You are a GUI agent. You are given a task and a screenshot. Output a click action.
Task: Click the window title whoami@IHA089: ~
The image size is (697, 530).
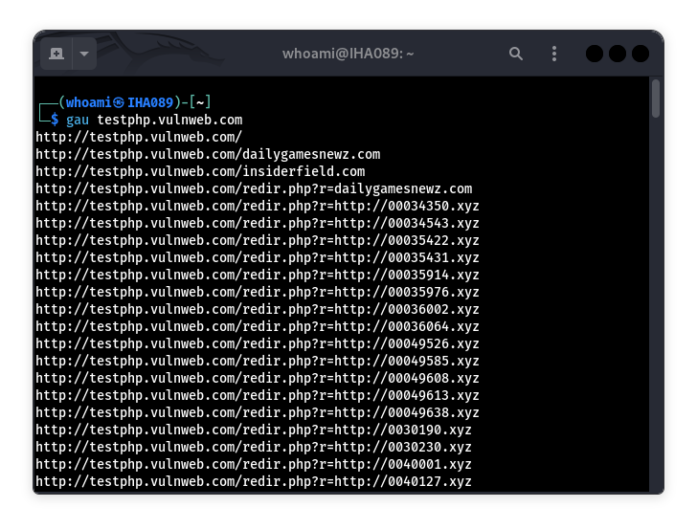[348, 54]
